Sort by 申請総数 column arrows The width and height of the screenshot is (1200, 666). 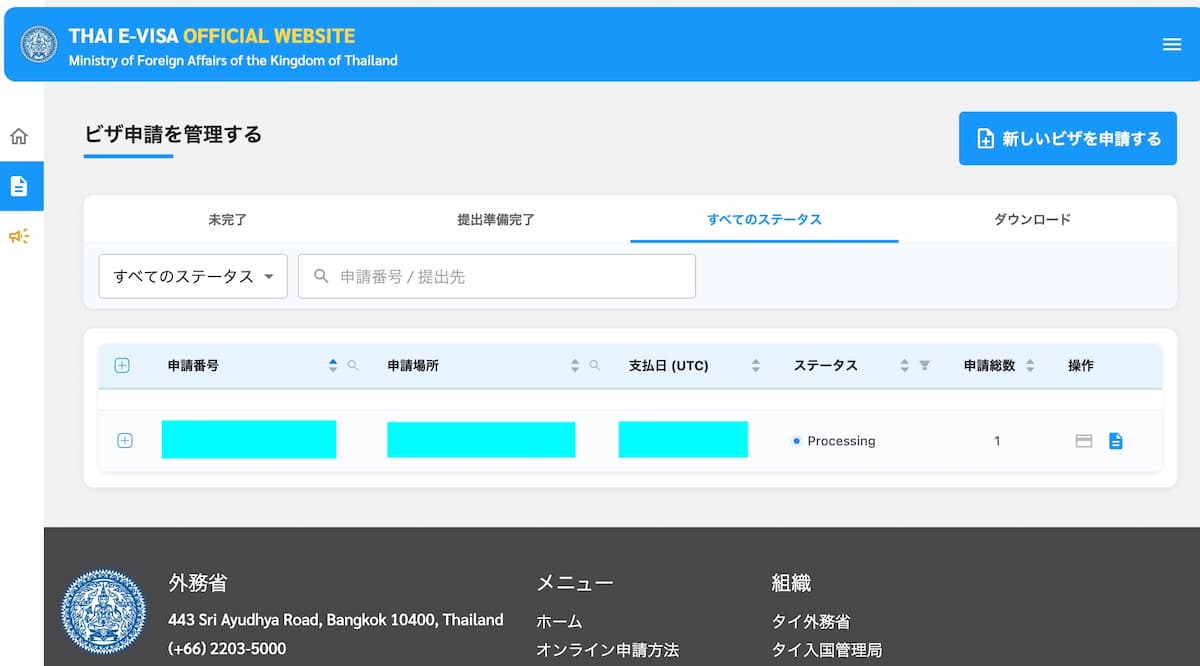[1030, 366]
